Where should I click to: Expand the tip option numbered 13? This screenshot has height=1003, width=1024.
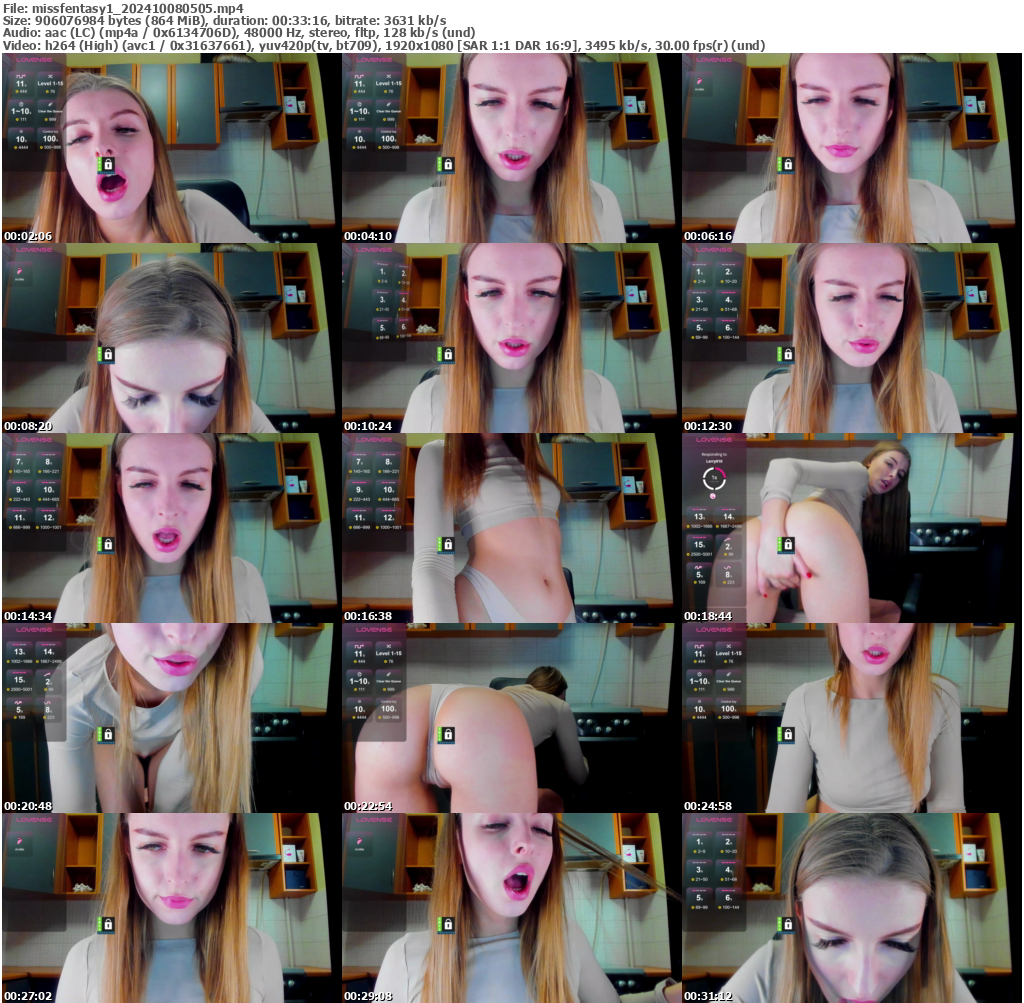click(699, 516)
